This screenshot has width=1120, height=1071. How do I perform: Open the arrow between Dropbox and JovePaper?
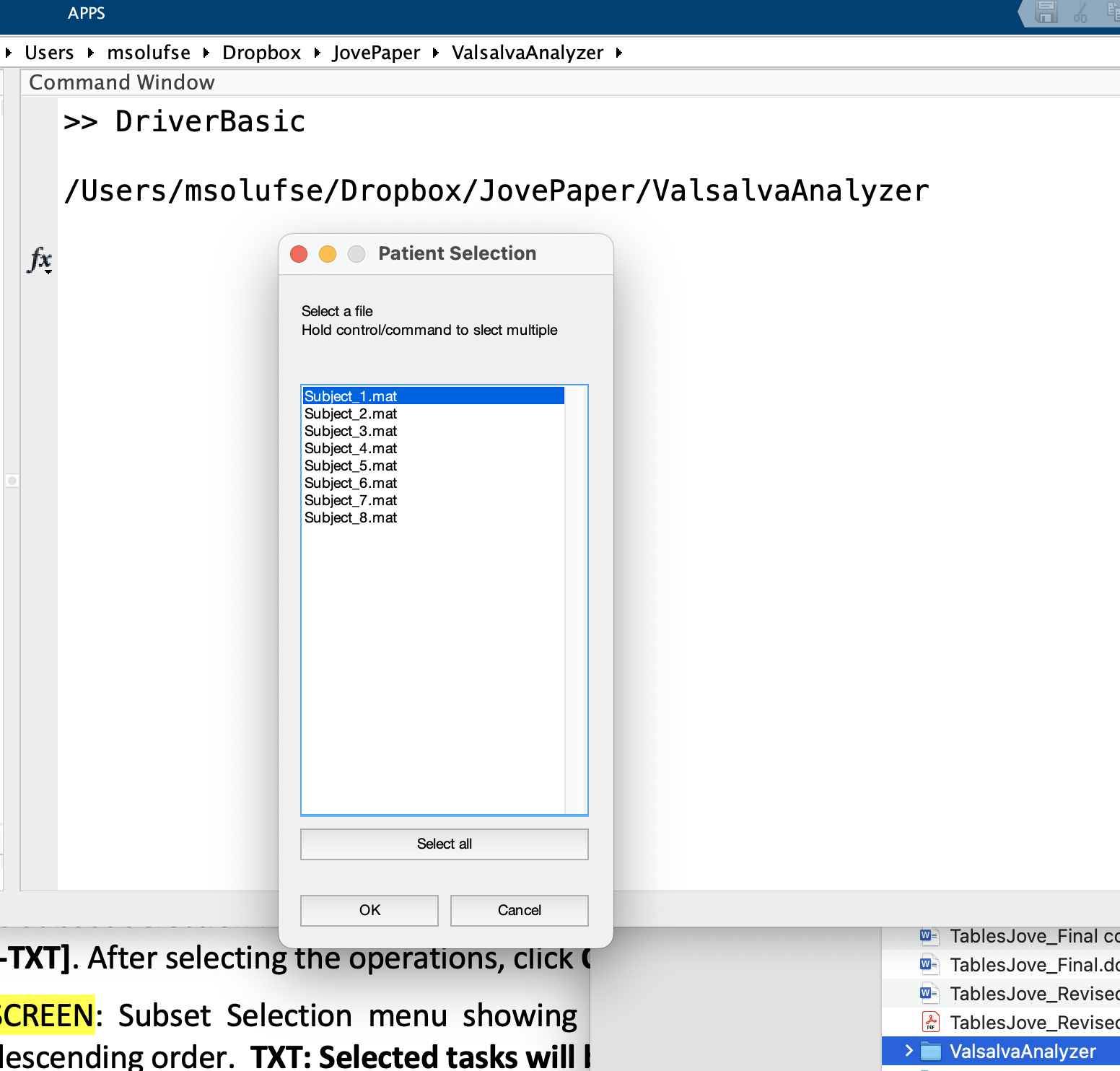(x=317, y=53)
